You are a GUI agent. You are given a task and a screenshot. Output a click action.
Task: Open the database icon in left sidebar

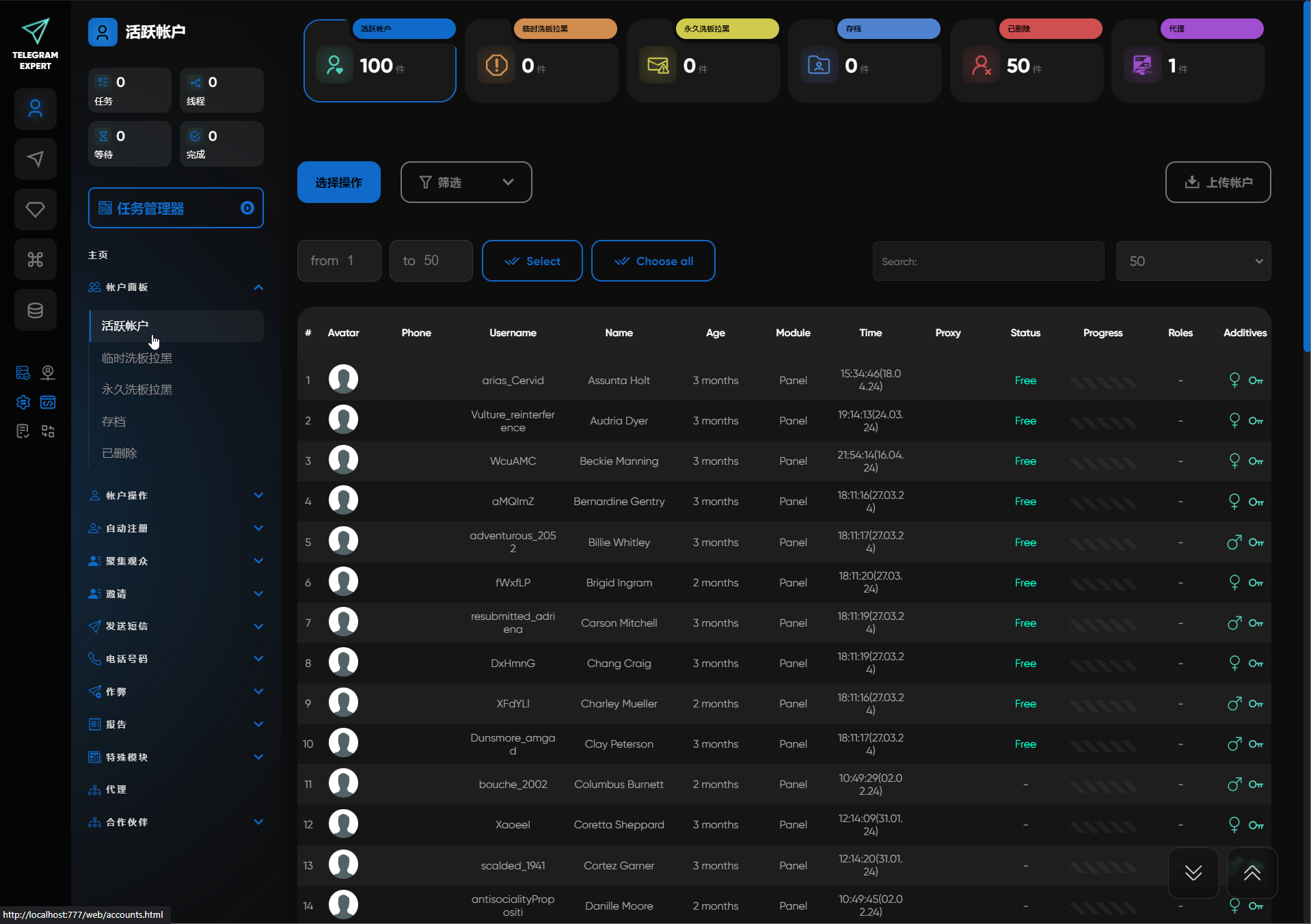(x=36, y=310)
